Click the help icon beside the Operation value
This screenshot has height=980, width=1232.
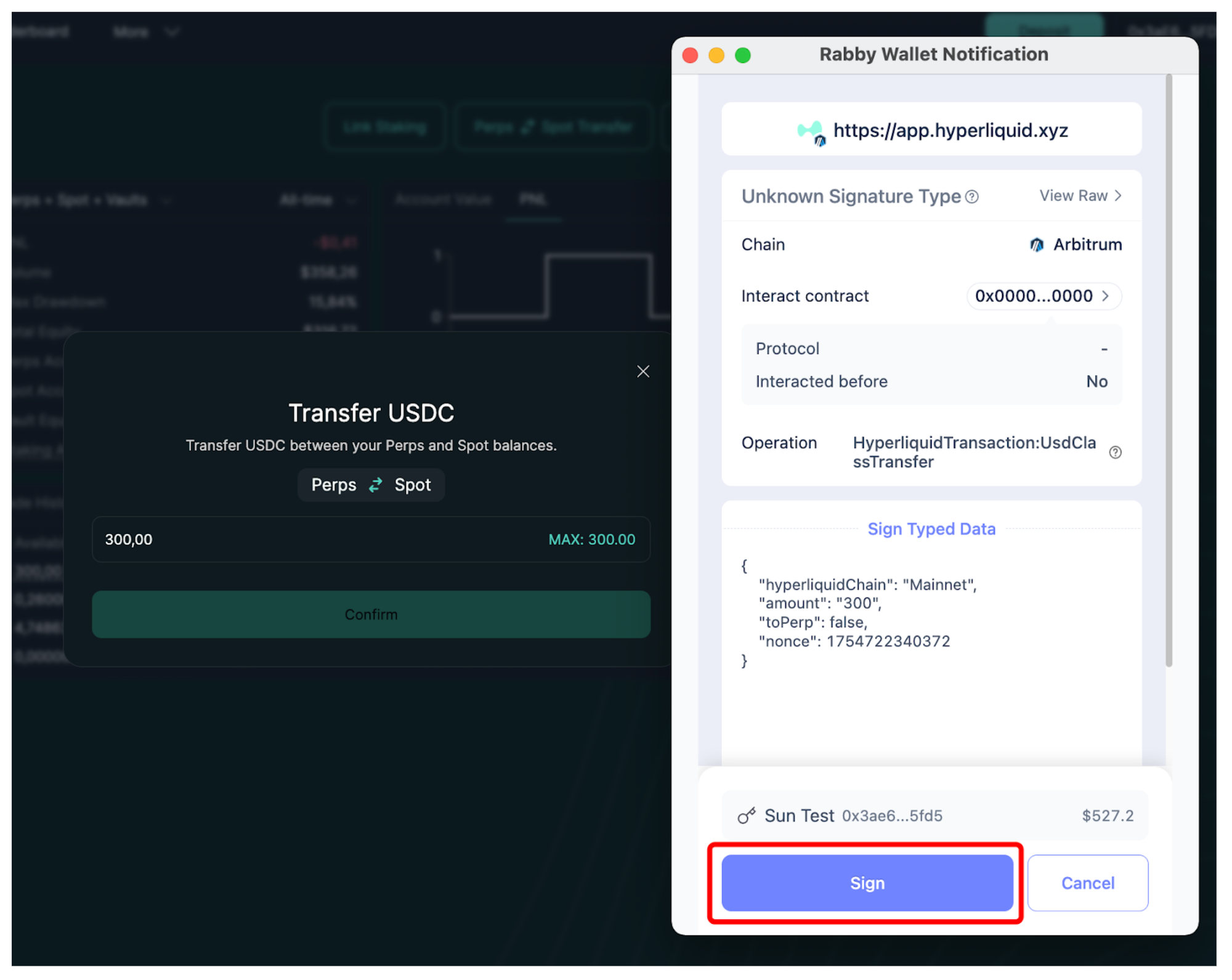point(1114,453)
